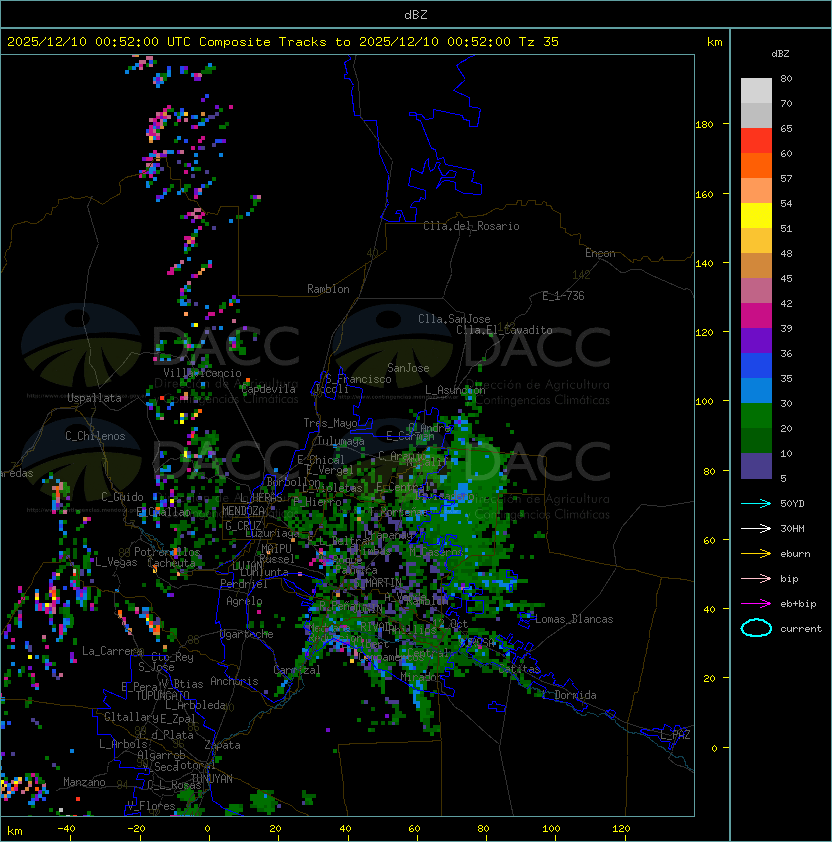Click the '180' tick on vertical km axis
Viewport: 832px width, 842px height.
point(704,125)
